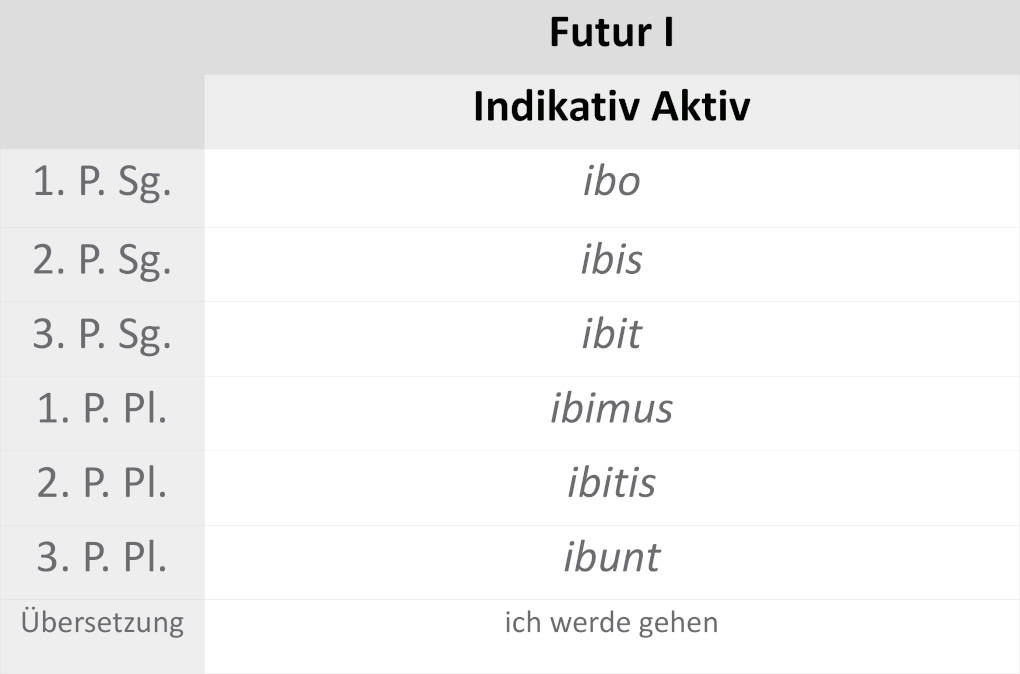The width and height of the screenshot is (1020, 674).
Task: Click the verb form 'ibimus'
Action: coord(611,409)
